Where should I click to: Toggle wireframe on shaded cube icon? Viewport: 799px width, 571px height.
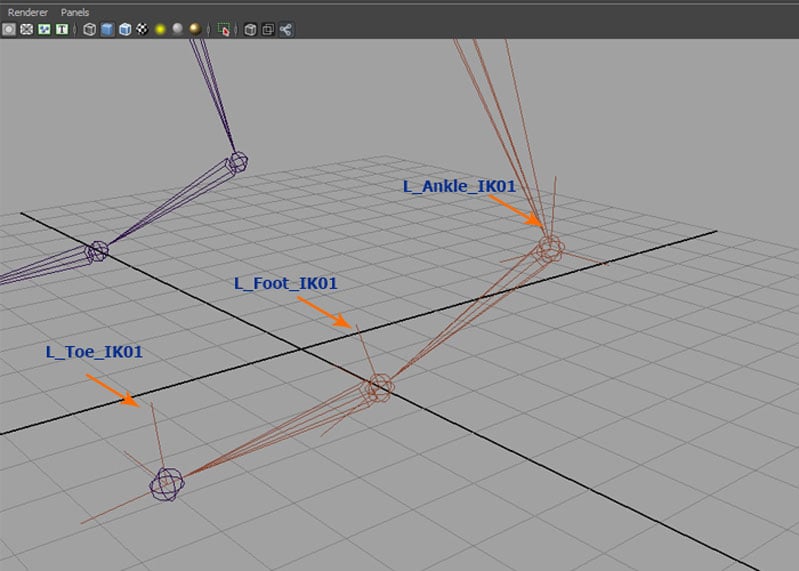coord(125,30)
